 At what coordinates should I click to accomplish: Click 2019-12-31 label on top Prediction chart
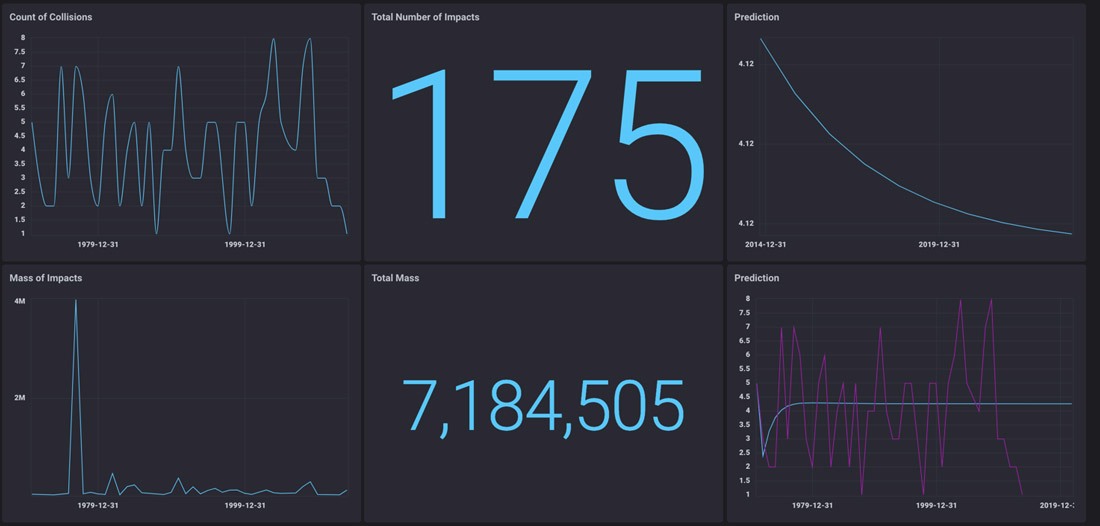coord(939,244)
